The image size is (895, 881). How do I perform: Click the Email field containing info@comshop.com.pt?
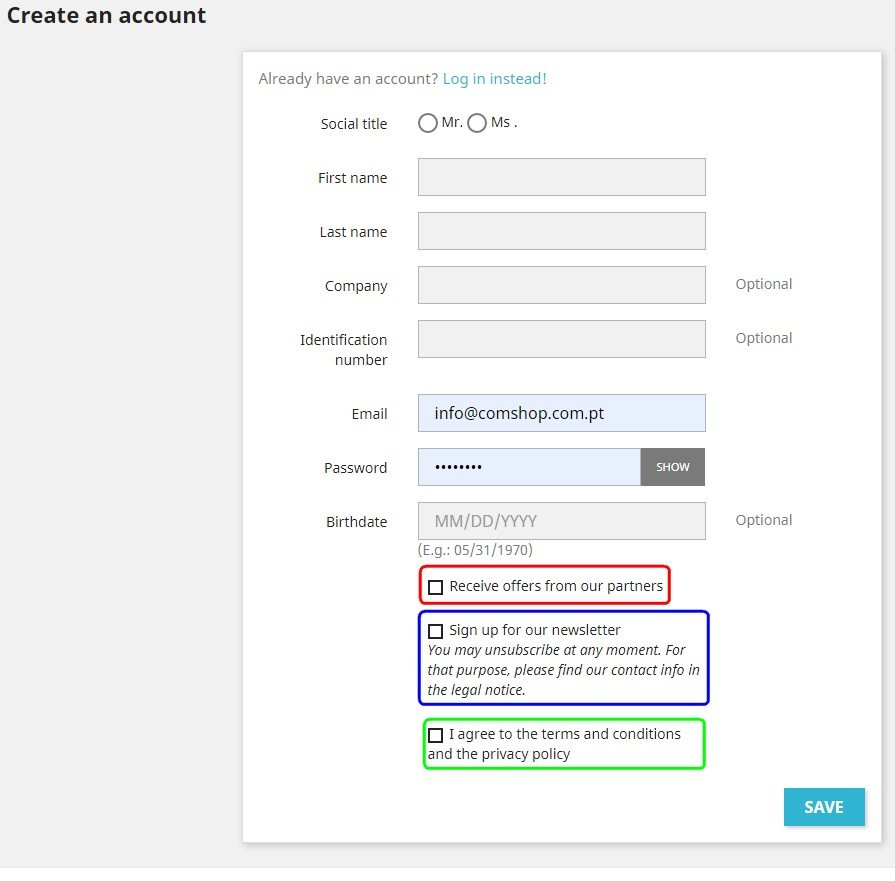[561, 413]
